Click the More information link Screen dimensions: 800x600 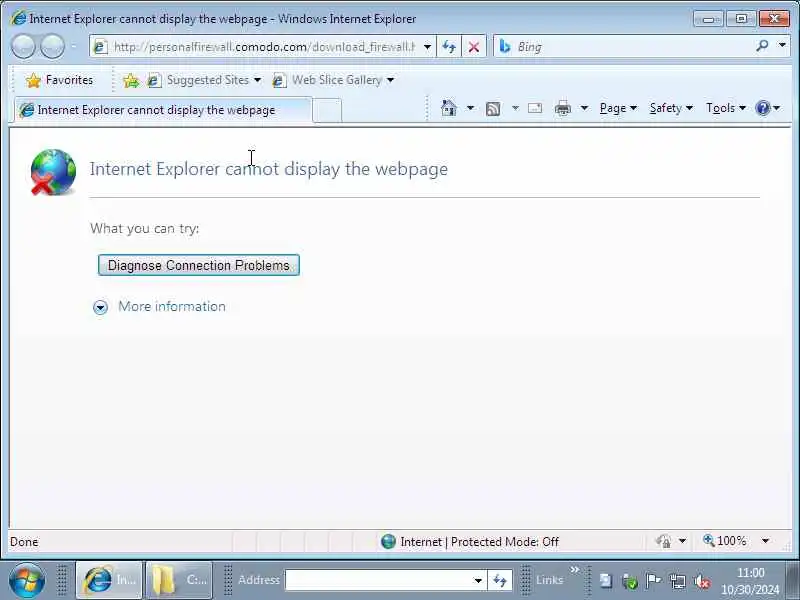coord(172,307)
